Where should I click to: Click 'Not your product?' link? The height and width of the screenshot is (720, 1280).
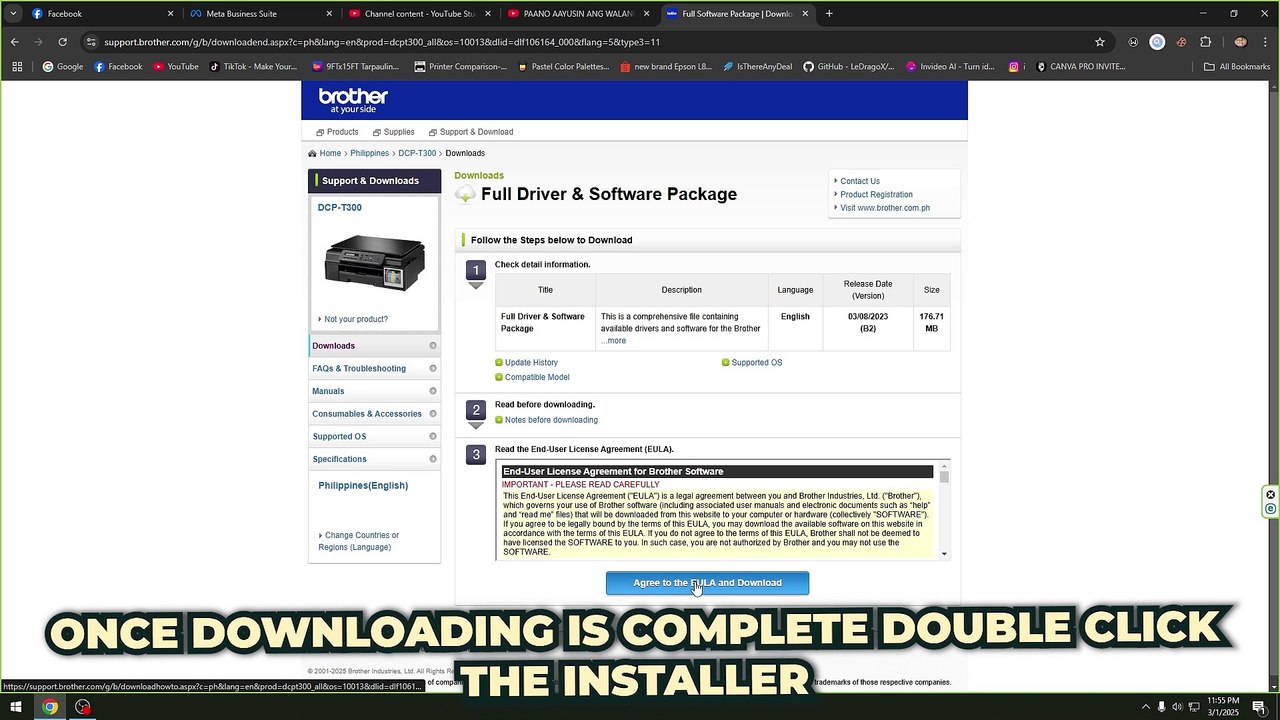[x=356, y=319]
